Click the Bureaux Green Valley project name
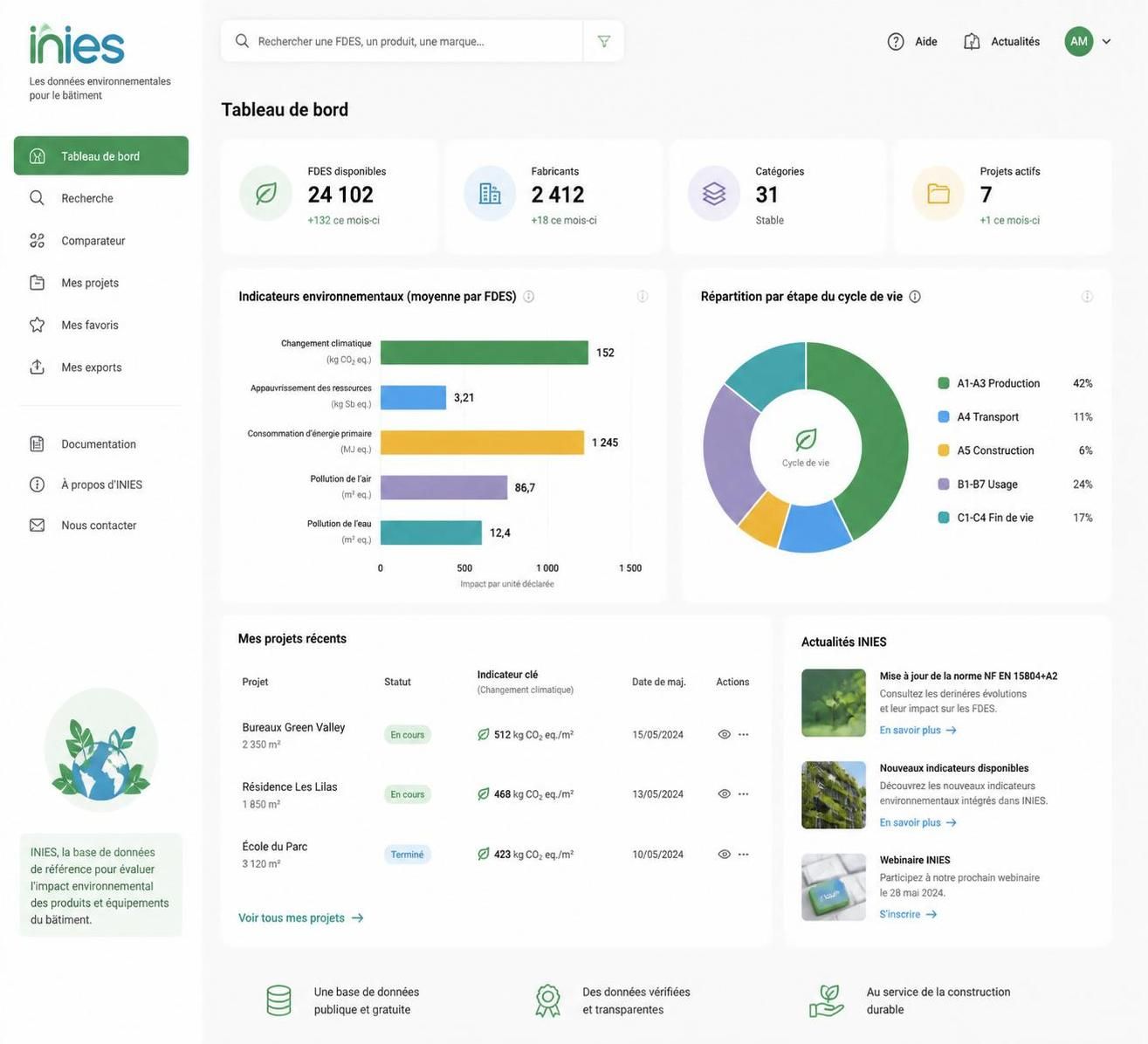 pyautogui.click(x=293, y=728)
